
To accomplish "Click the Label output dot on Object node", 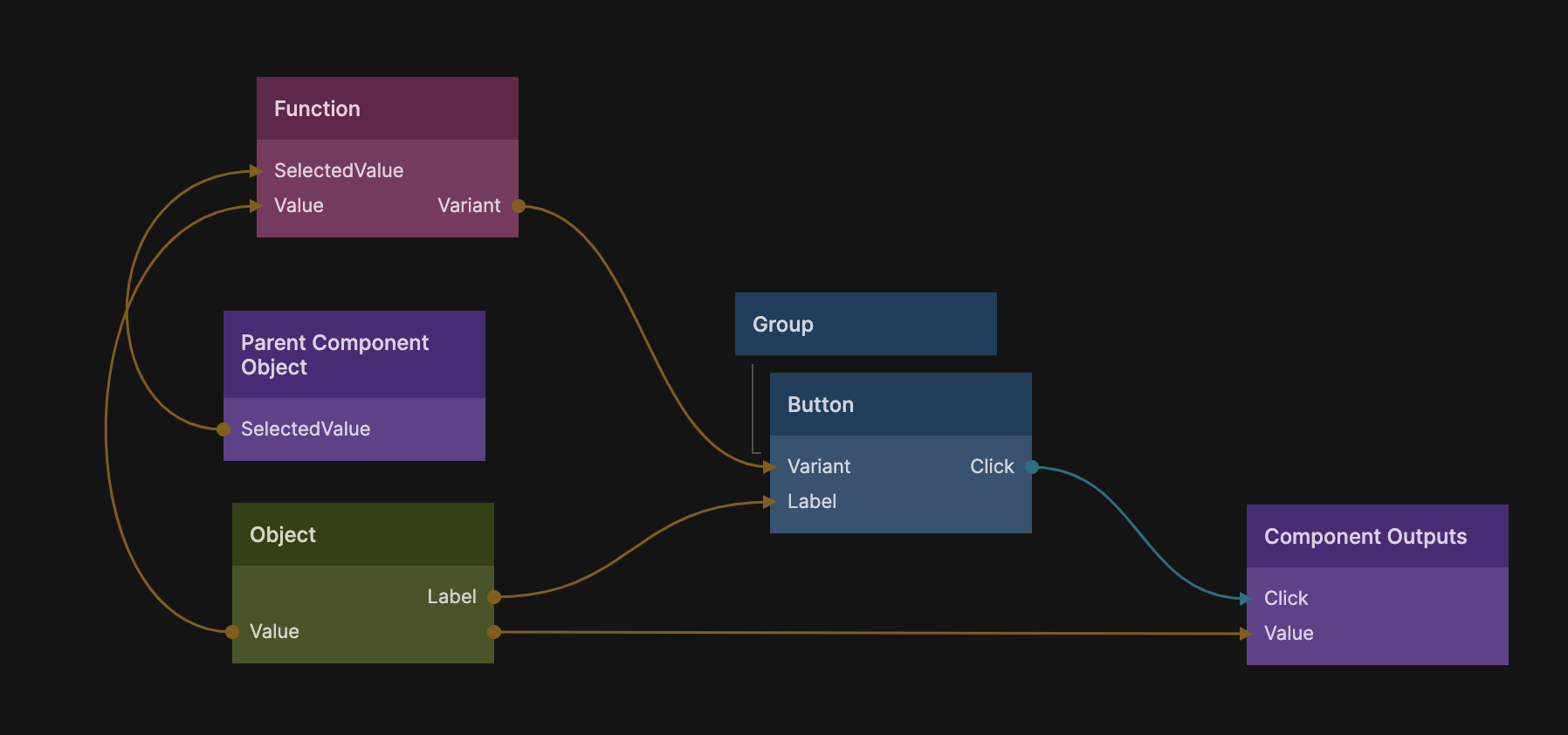I will click(494, 597).
